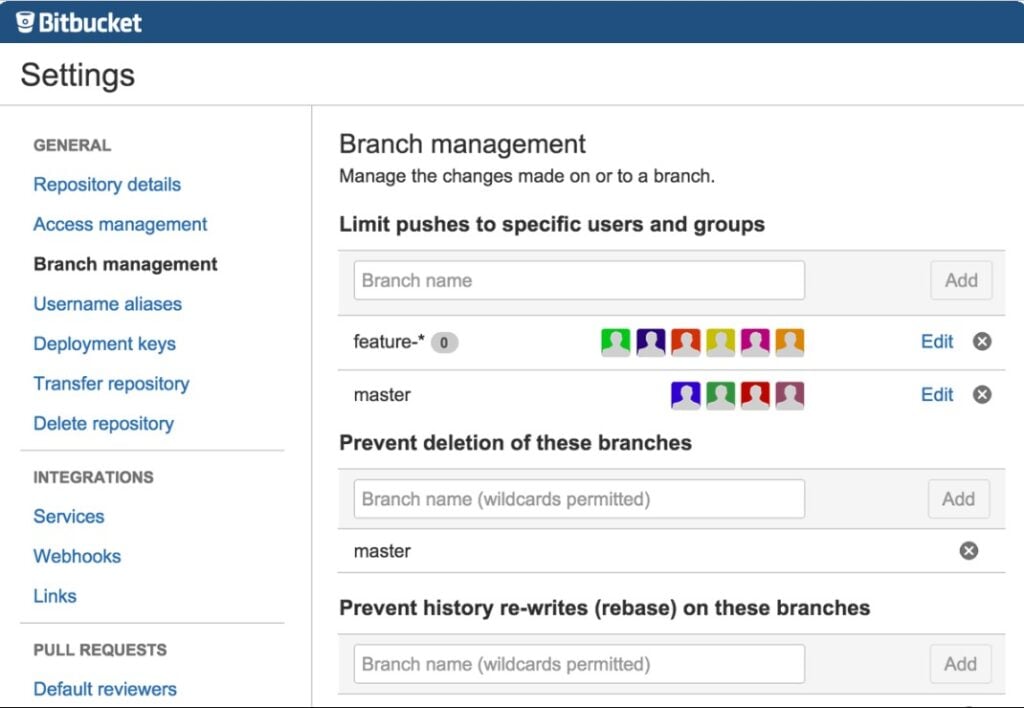Click the Bitbucket logo in the header
Screen dimensions: 1024x708
point(78,22)
